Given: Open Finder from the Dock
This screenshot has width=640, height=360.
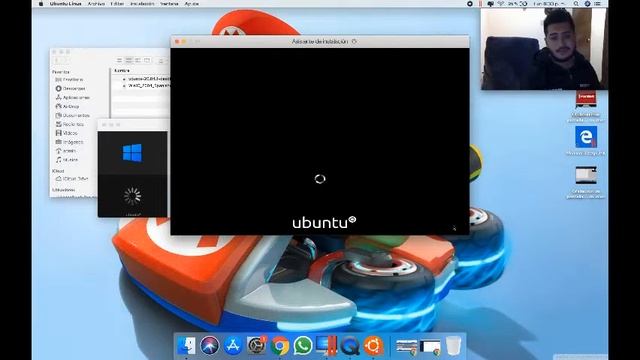Looking at the screenshot, I should click(x=187, y=346).
